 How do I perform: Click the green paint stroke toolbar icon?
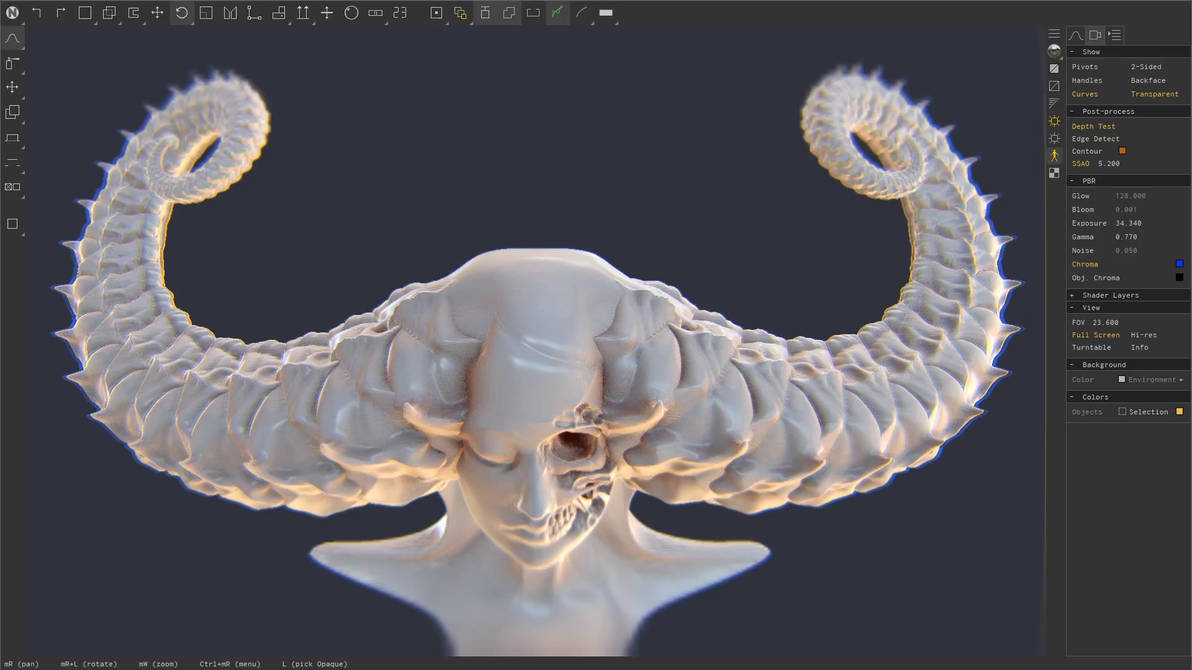(x=557, y=12)
